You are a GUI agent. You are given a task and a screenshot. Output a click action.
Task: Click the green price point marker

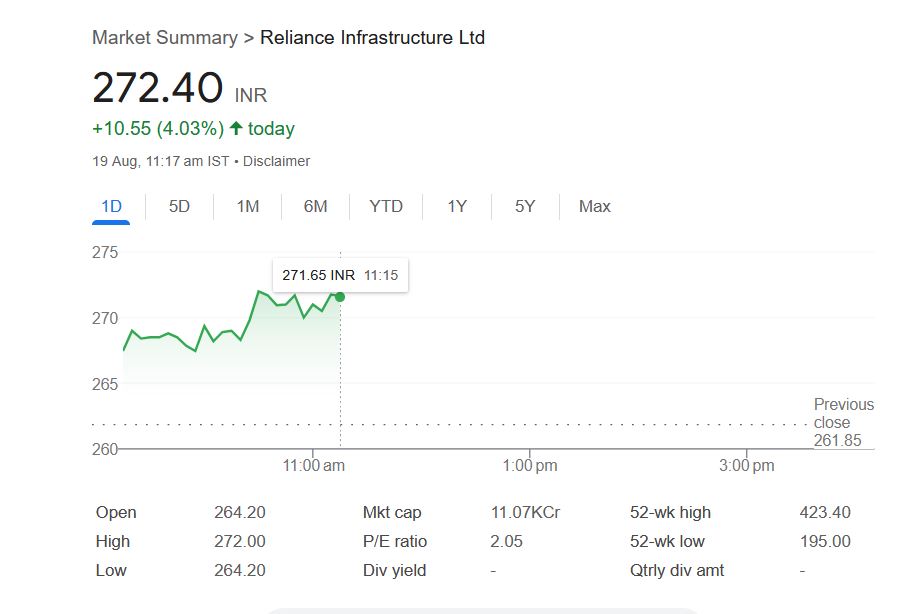[x=340, y=296]
